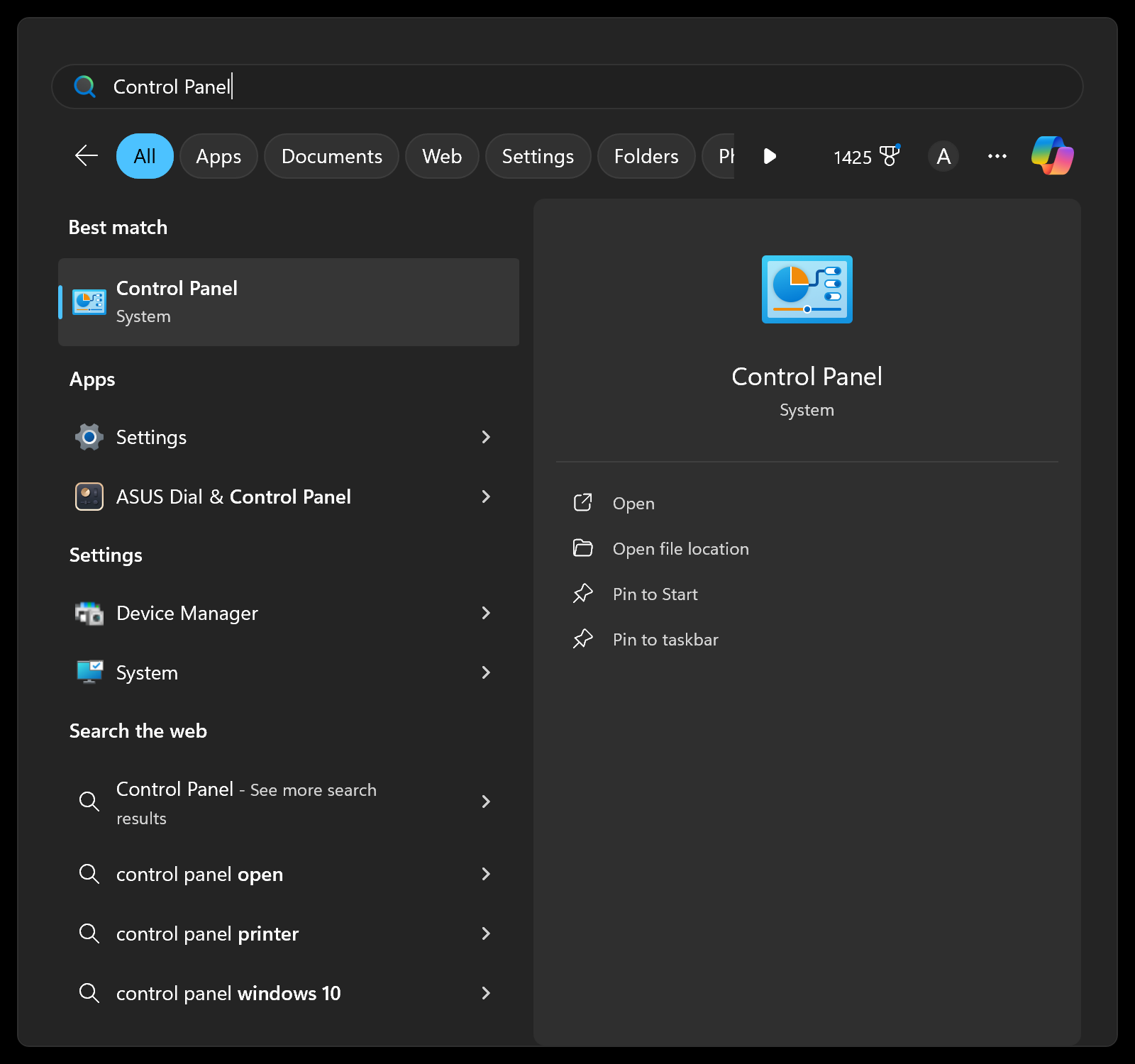This screenshot has height=1064, width=1135.
Task: Switch to the Settings filter tab
Action: [538, 156]
